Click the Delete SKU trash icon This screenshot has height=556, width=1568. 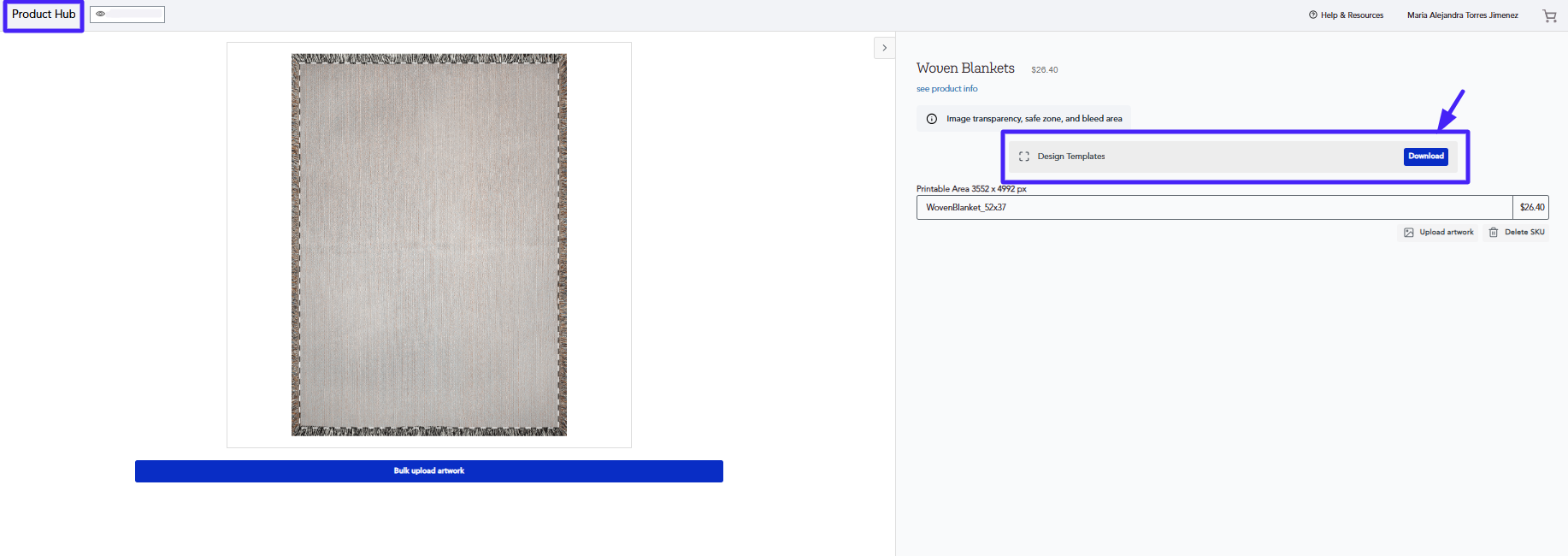tap(1494, 233)
